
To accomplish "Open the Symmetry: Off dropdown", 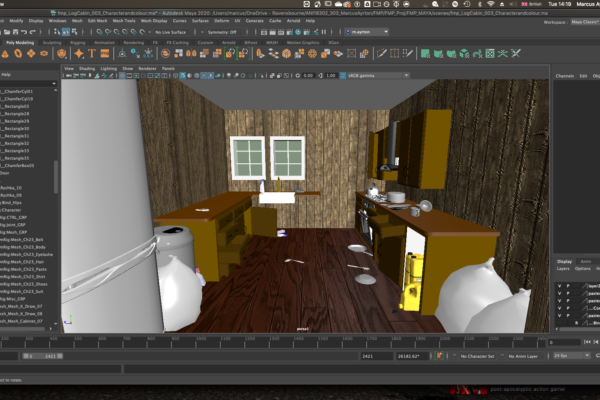I will (223, 32).
